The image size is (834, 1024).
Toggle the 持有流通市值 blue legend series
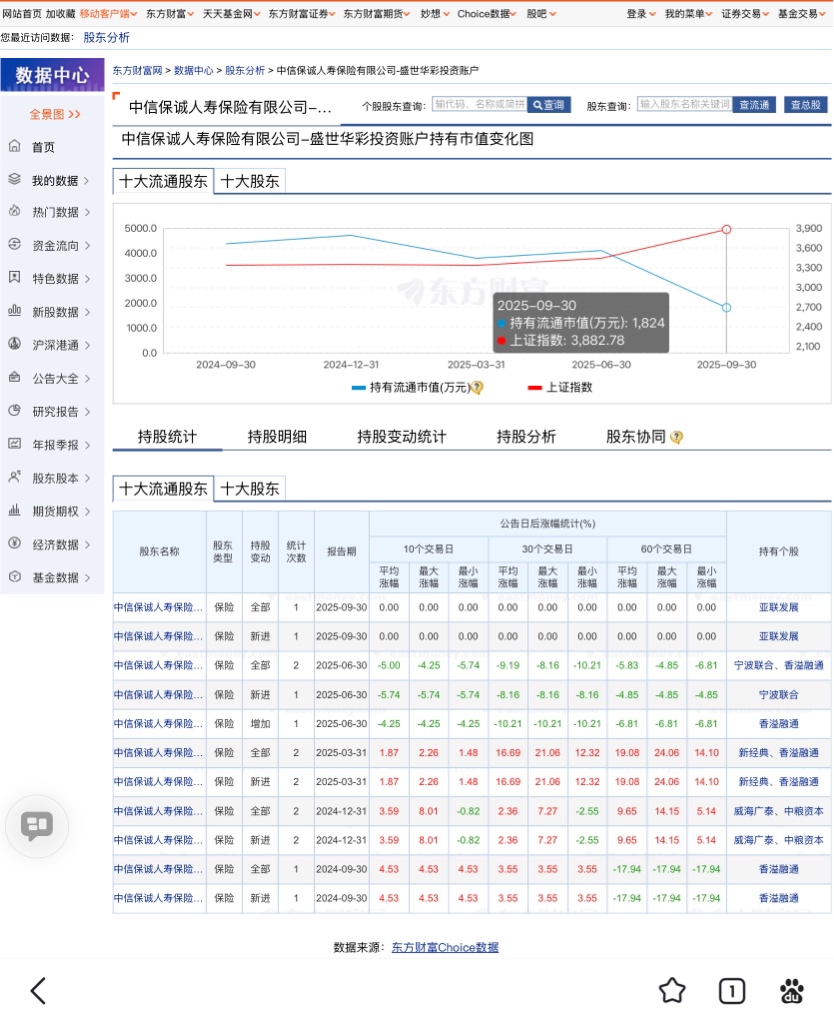pyautogui.click(x=410, y=387)
